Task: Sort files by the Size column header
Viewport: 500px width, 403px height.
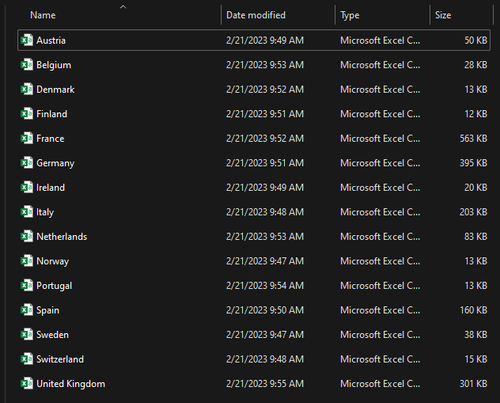Action: 443,15
